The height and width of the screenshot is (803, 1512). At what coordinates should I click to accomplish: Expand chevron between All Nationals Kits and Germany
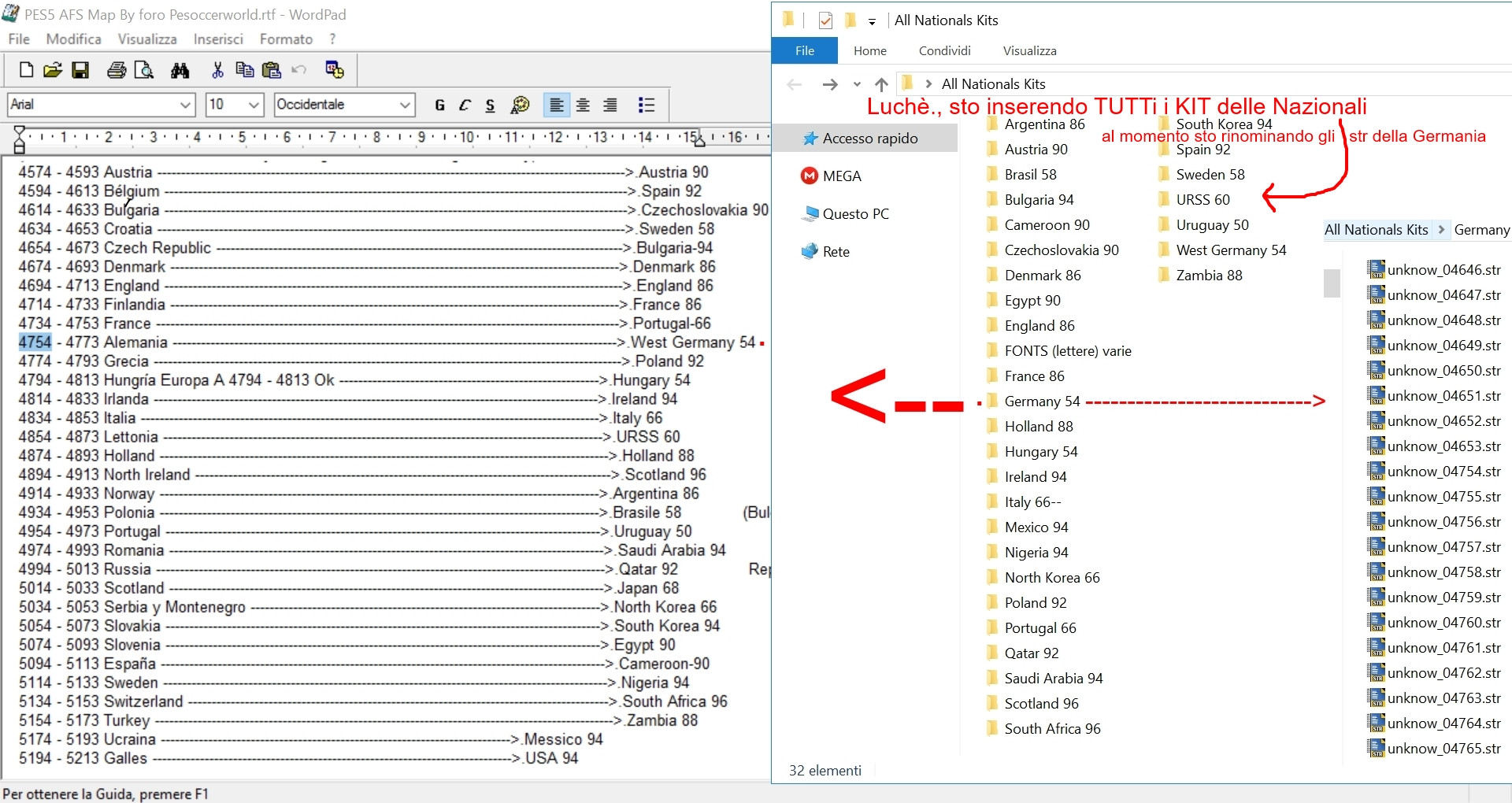coord(1441,230)
